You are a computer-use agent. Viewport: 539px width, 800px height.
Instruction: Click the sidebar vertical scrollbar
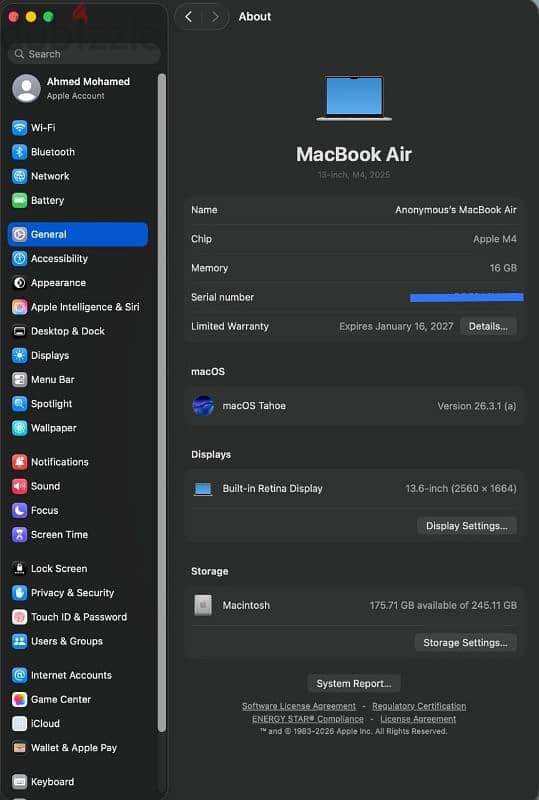pyautogui.click(x=162, y=403)
